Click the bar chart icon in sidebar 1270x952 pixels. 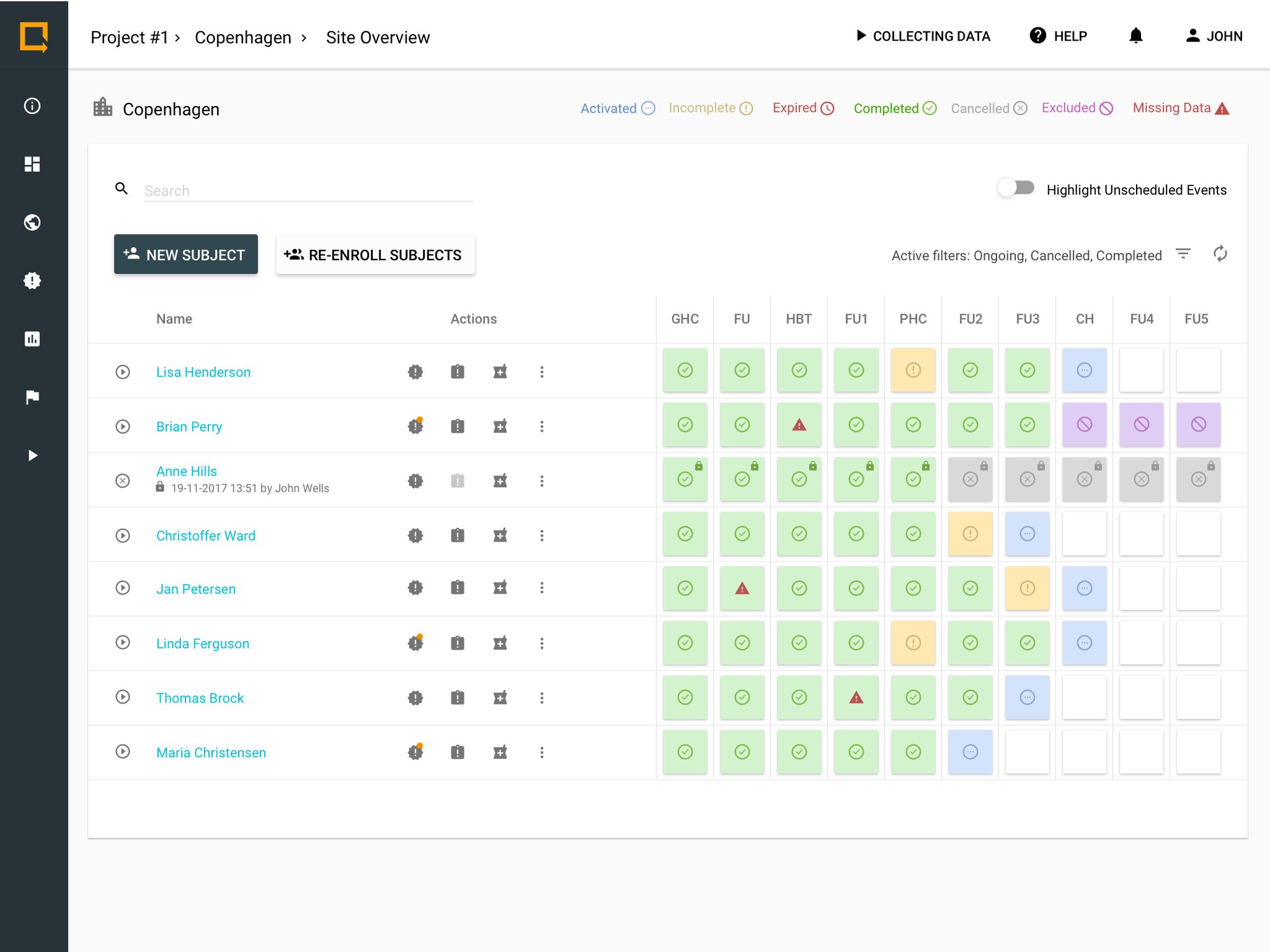point(32,339)
